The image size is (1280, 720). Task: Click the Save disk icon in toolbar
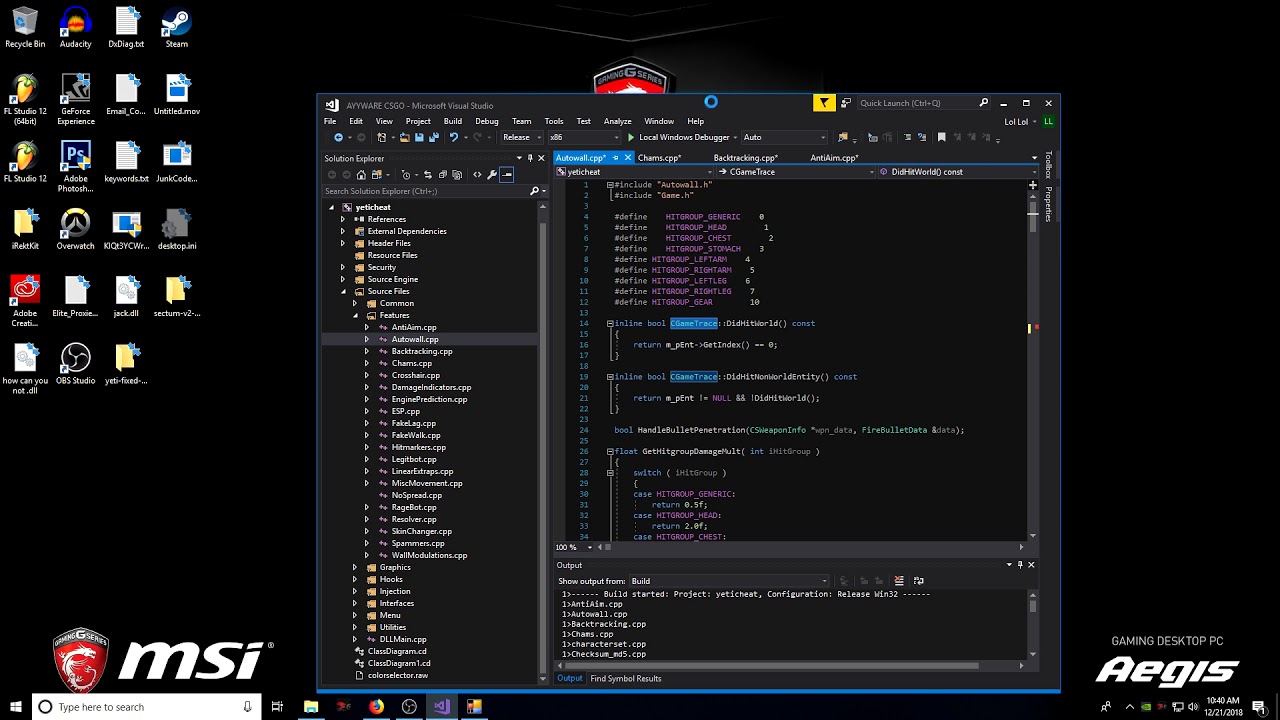(419, 137)
